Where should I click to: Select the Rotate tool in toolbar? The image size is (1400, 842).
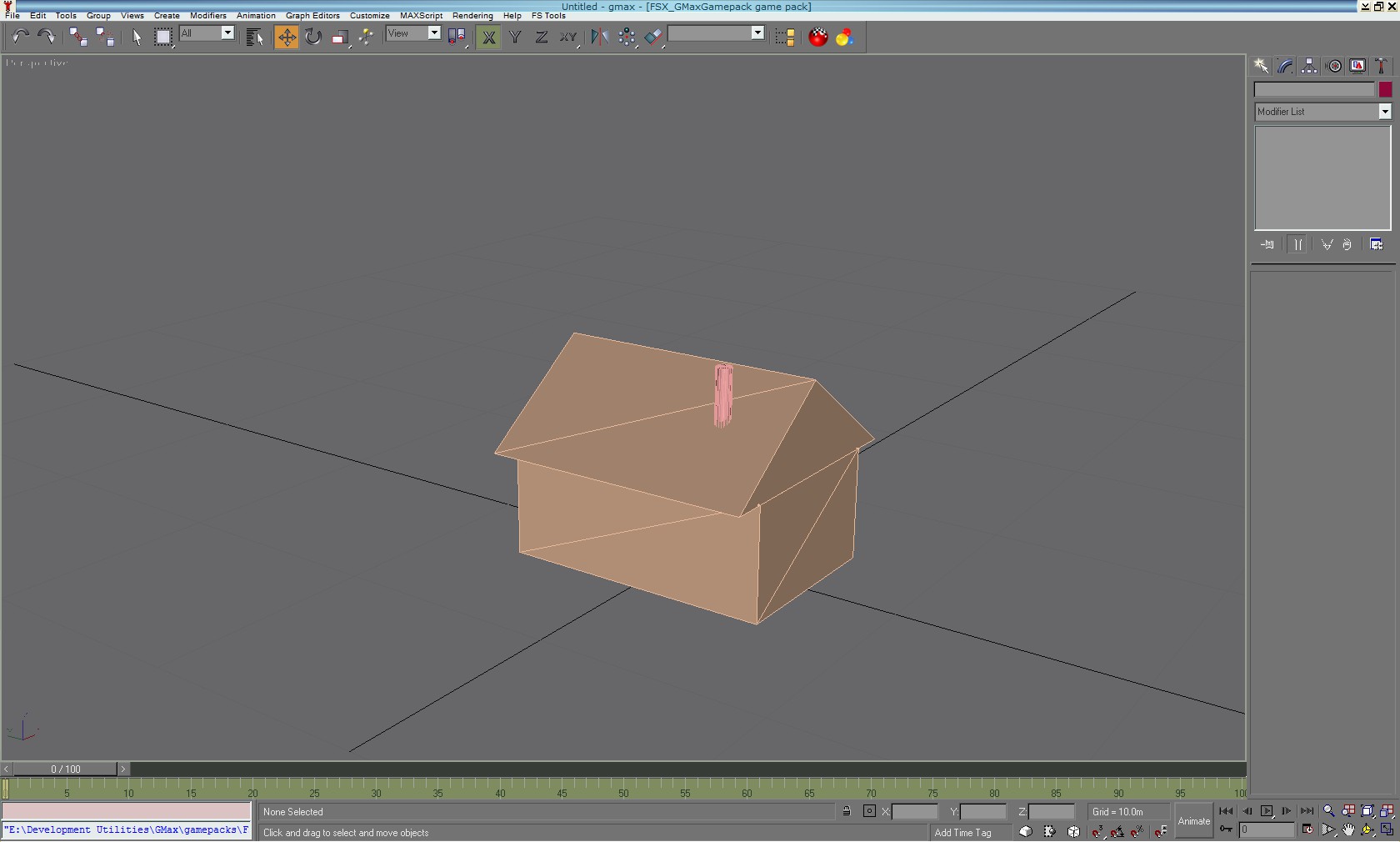[313, 37]
